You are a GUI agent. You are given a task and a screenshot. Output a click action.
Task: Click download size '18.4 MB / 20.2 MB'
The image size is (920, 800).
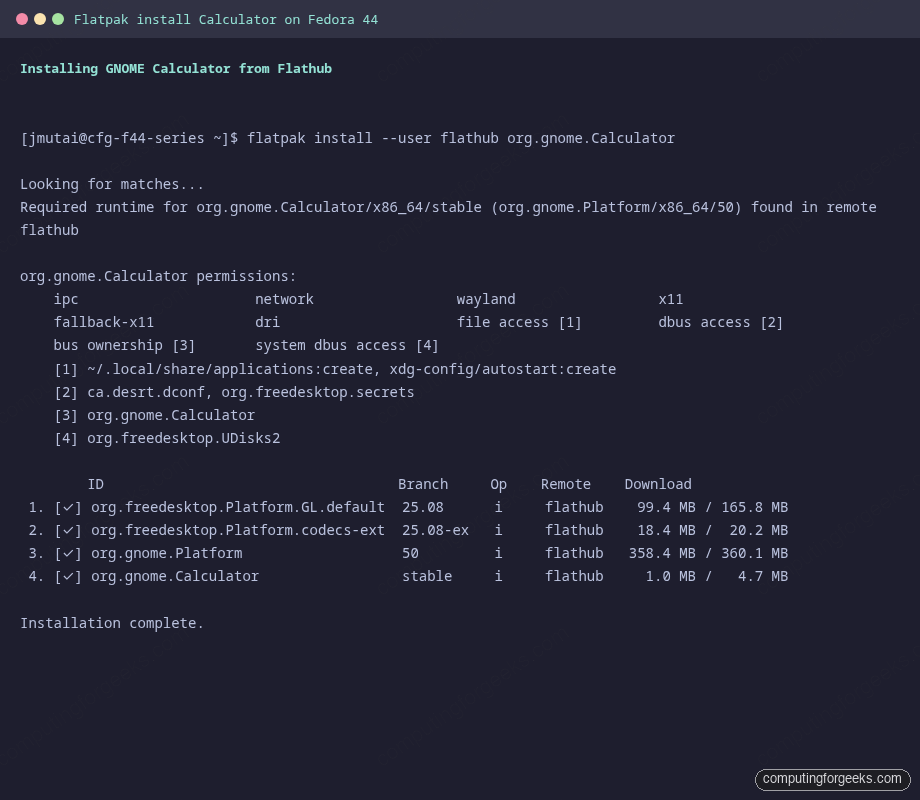point(712,530)
